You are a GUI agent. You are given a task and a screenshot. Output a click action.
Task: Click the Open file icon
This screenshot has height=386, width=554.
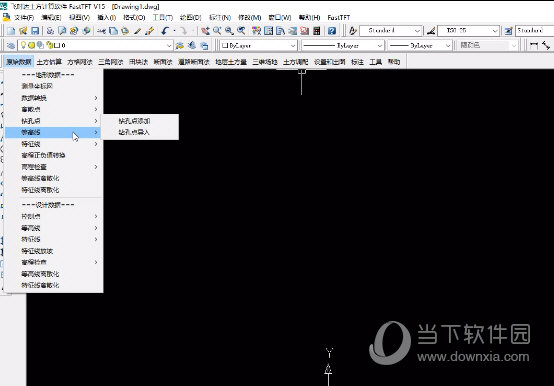pos(23,31)
